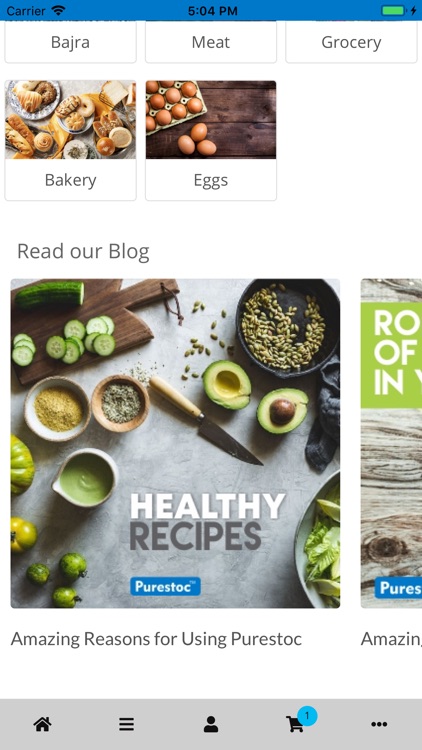Image resolution: width=422 pixels, height=750 pixels.
Task: Select the Bajra category
Action: 70,42
